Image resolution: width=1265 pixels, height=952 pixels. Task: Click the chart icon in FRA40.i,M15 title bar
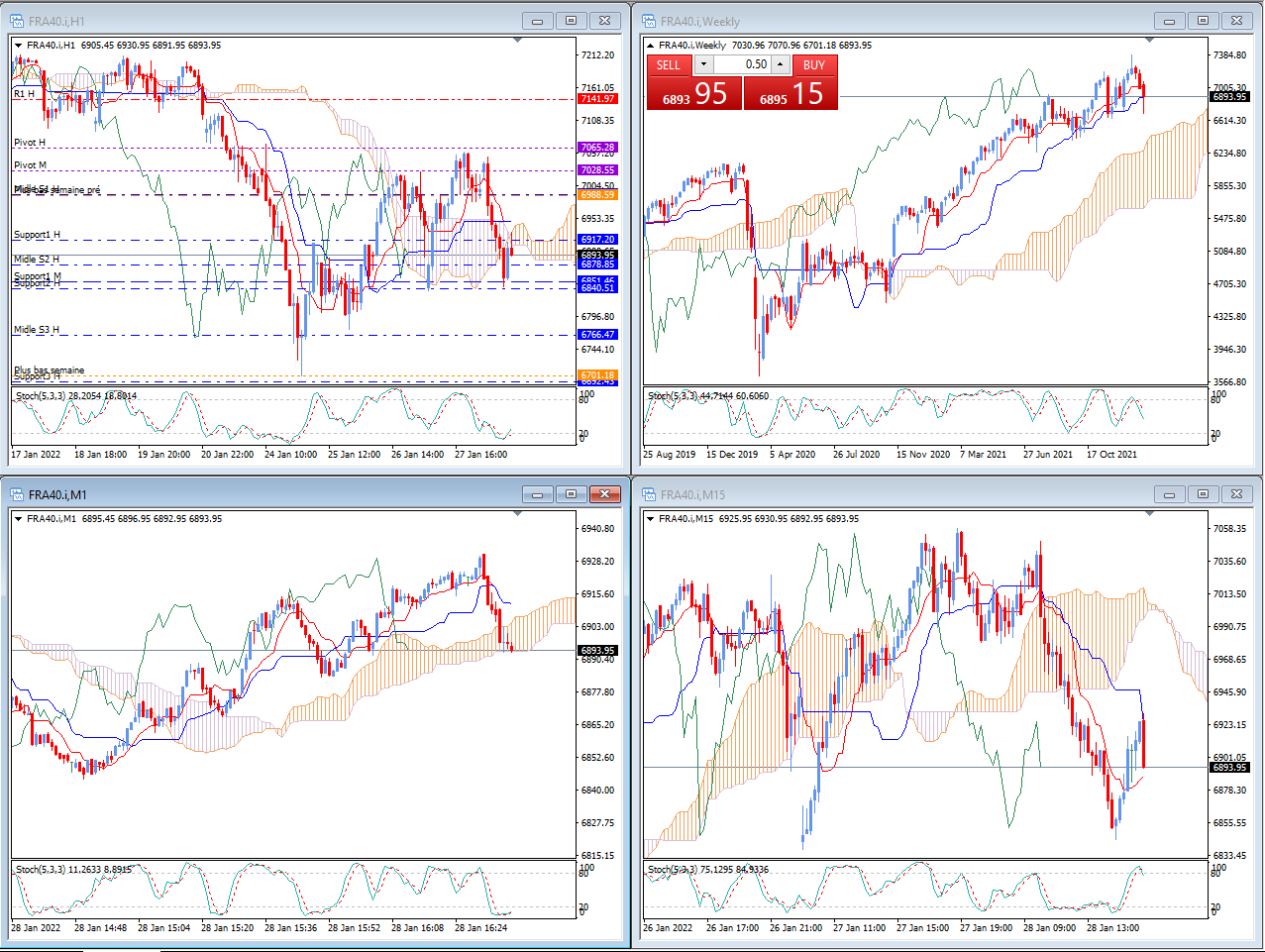(x=649, y=494)
